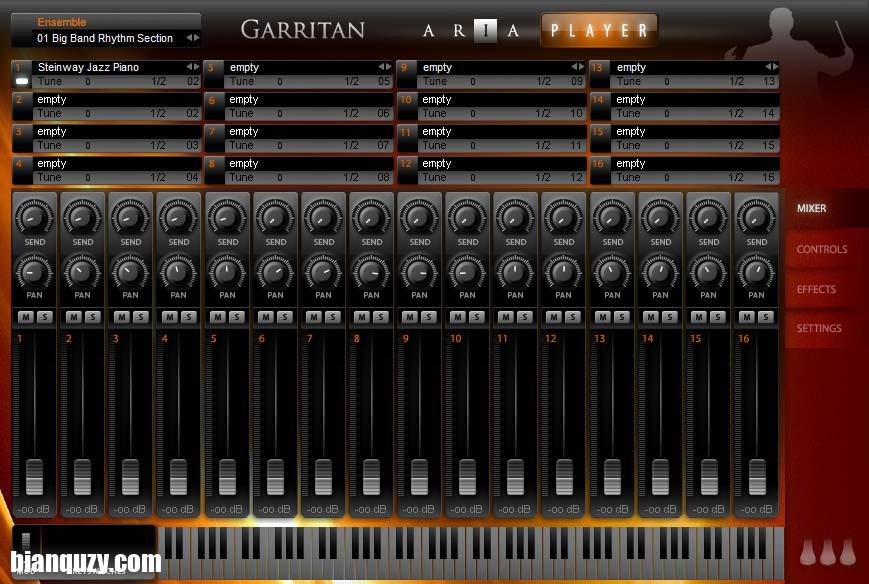Adjust the PAN knob on channel 5
Viewport: 869px width, 584px height.
pos(227,271)
